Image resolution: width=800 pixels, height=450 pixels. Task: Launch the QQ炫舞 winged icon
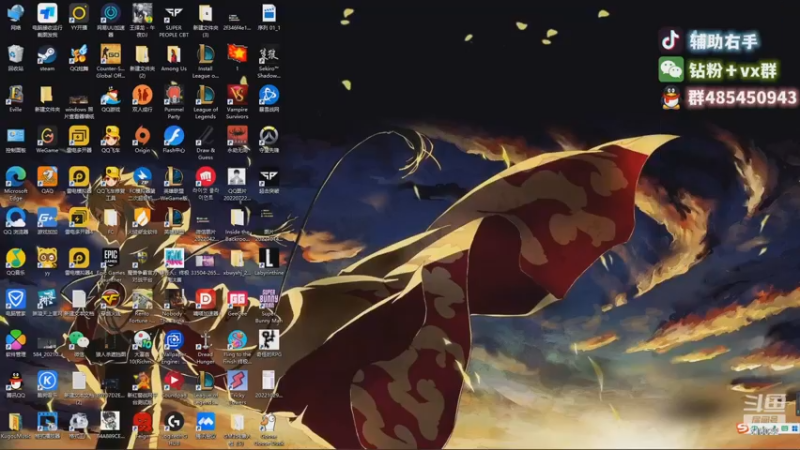pos(79,55)
